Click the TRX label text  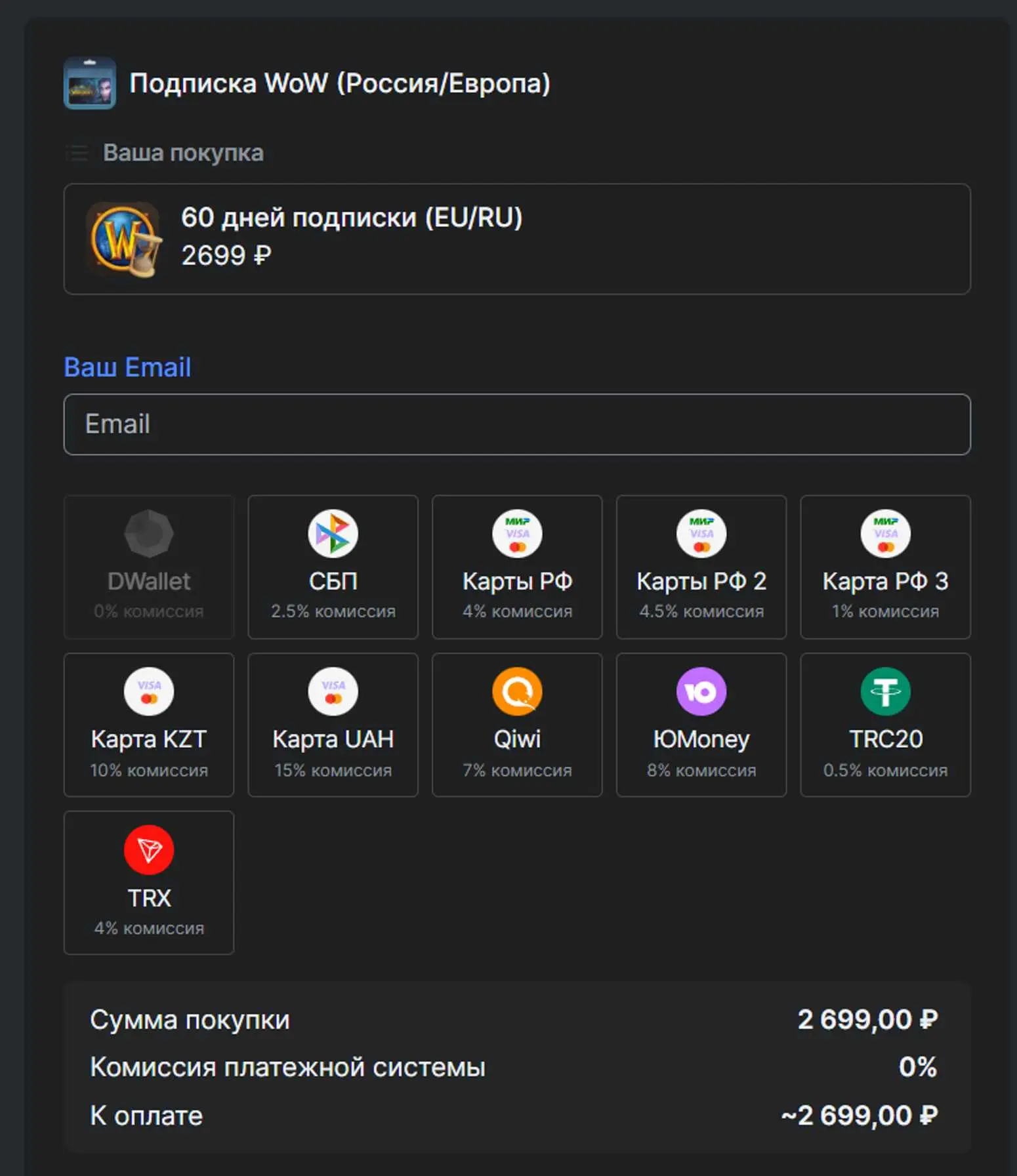click(149, 898)
